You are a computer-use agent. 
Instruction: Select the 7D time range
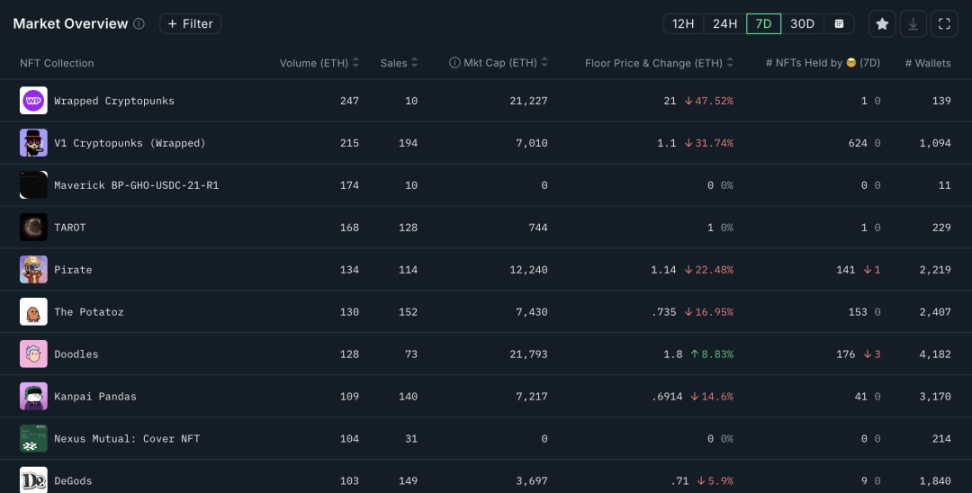(764, 24)
